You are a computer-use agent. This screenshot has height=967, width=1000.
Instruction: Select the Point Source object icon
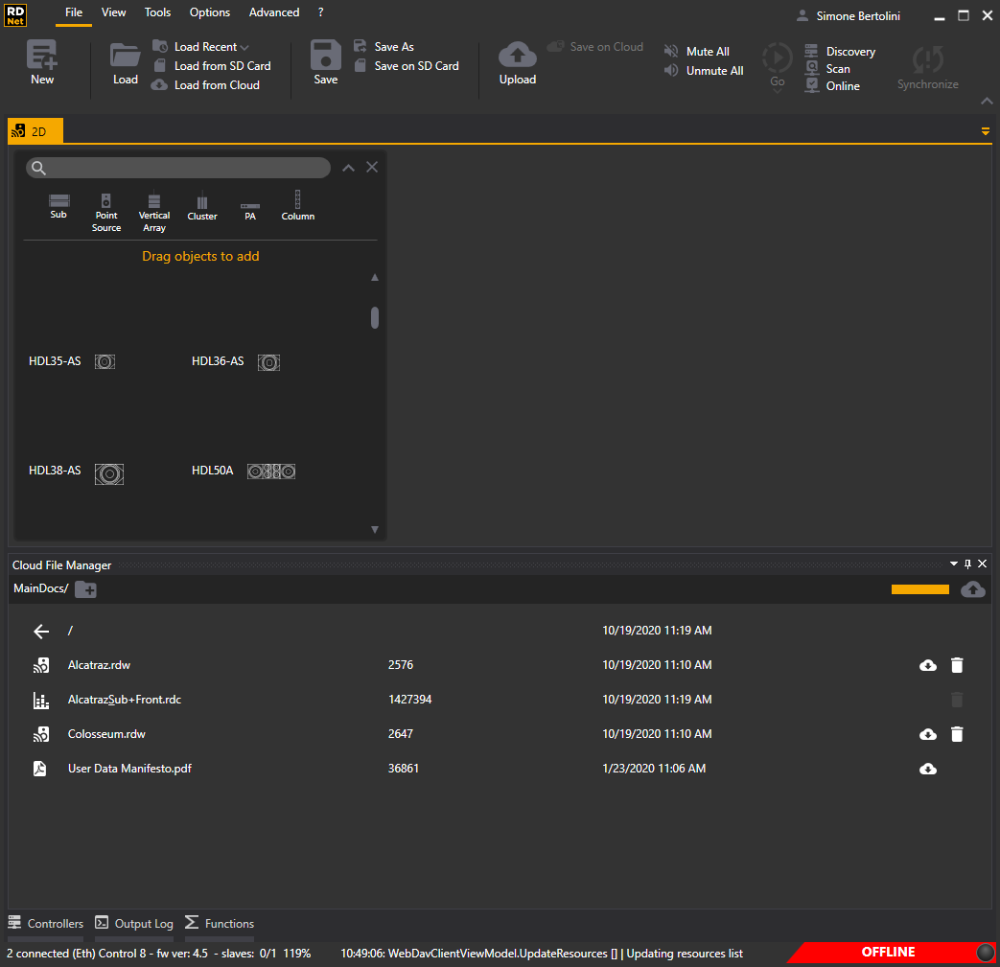(106, 200)
